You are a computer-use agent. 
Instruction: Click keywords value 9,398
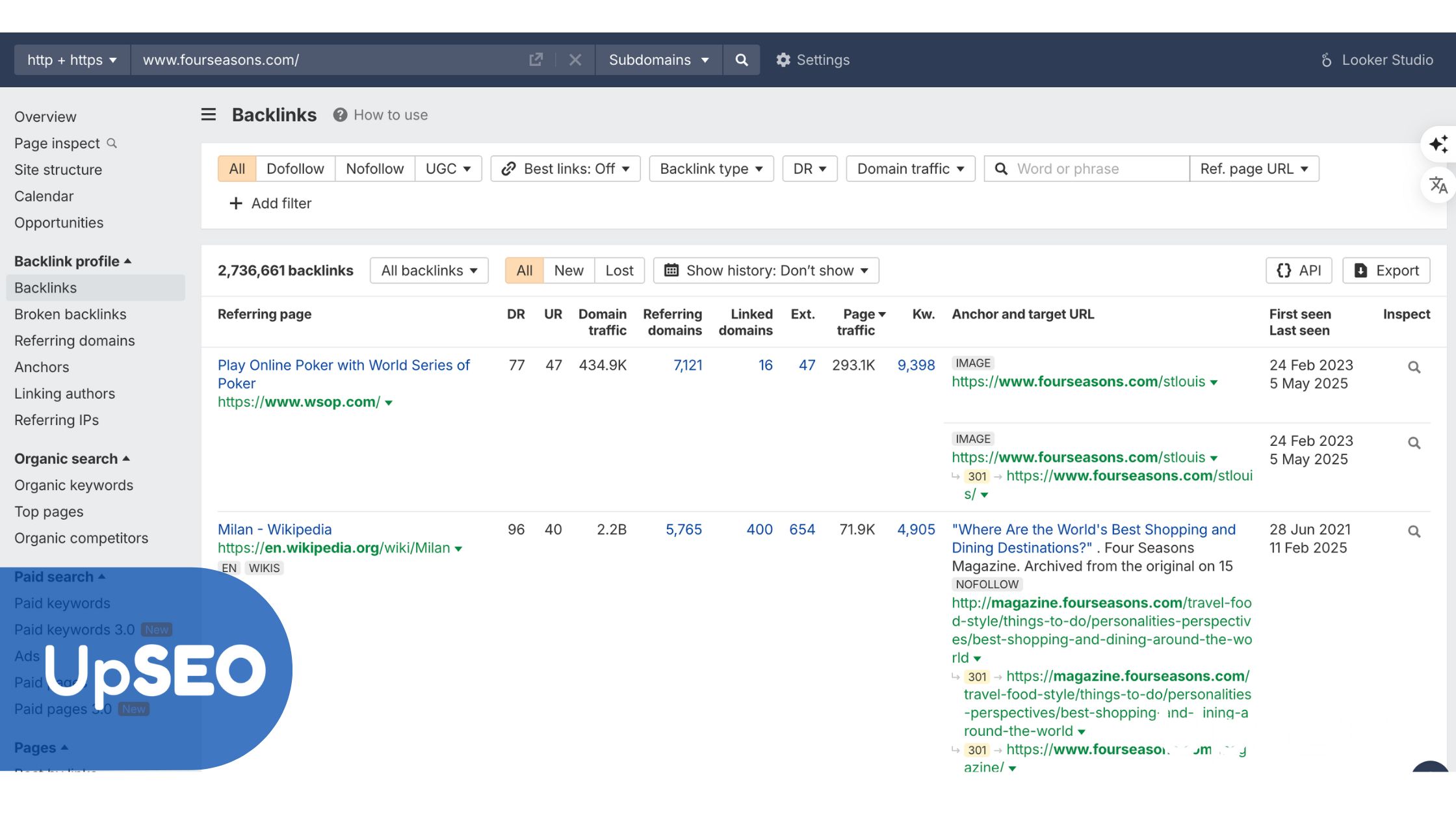tap(916, 365)
